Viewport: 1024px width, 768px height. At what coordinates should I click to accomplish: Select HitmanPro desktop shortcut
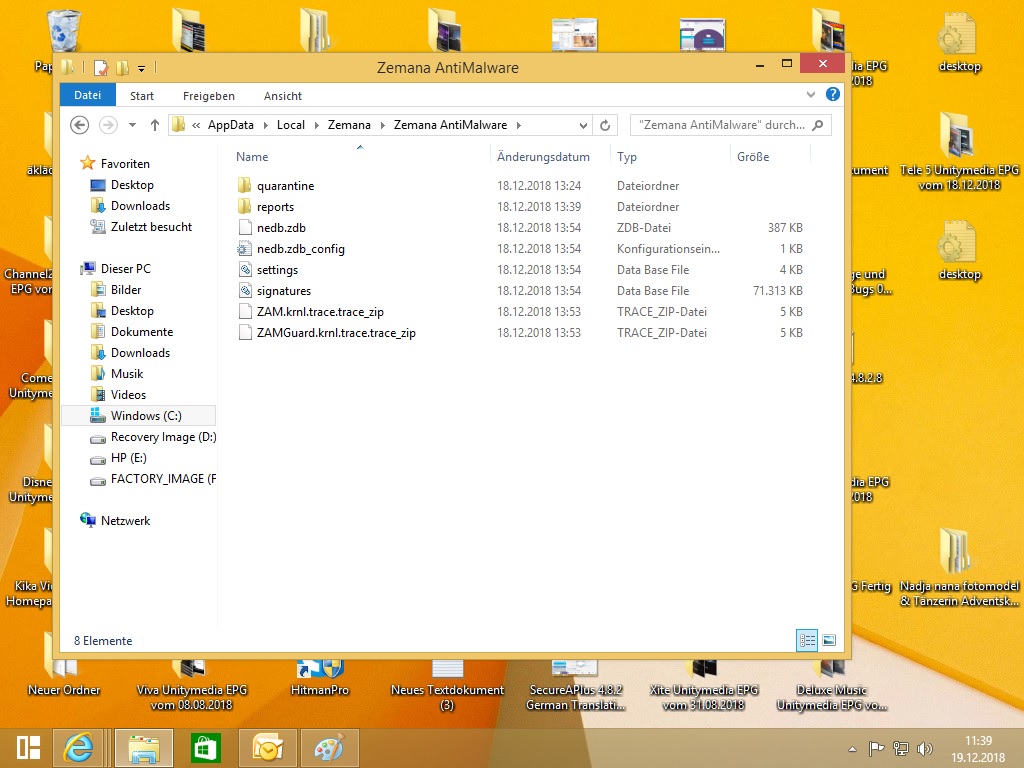click(x=319, y=677)
